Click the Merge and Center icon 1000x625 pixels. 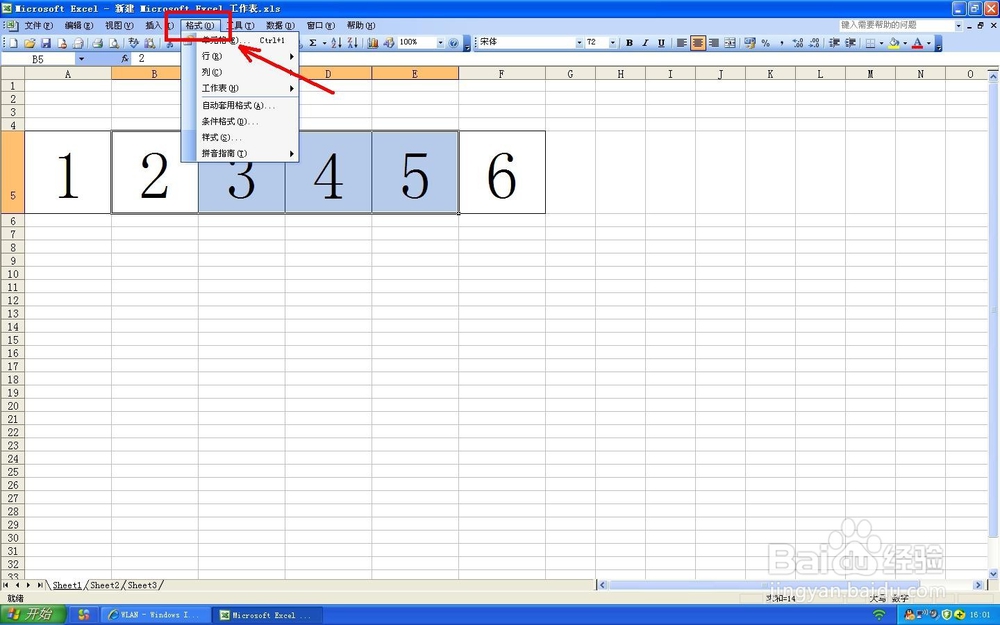[x=730, y=43]
